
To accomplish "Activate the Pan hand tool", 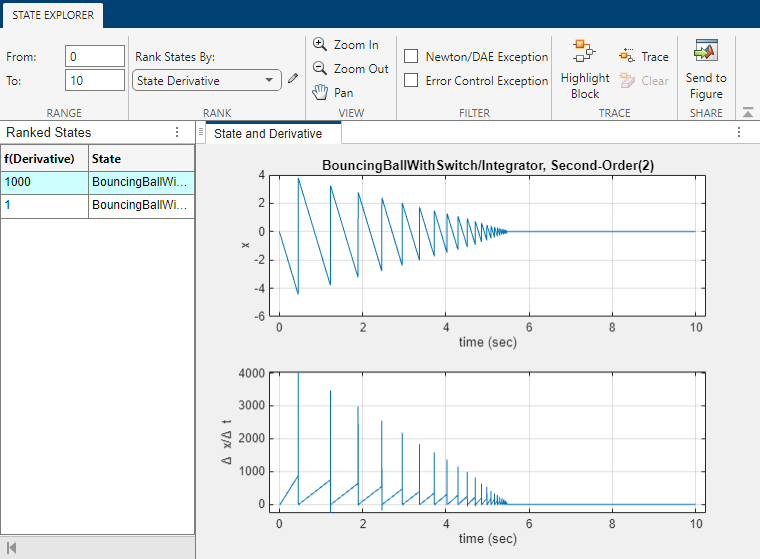I will (x=333, y=93).
